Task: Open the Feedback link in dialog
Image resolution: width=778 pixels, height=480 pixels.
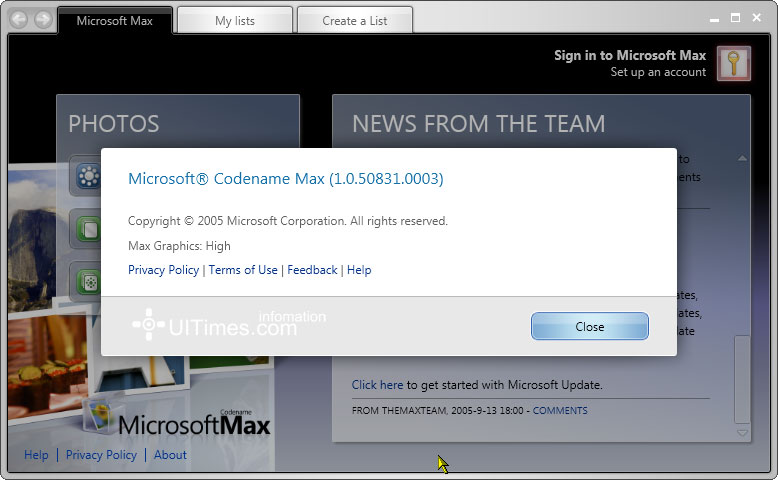Action: click(312, 270)
